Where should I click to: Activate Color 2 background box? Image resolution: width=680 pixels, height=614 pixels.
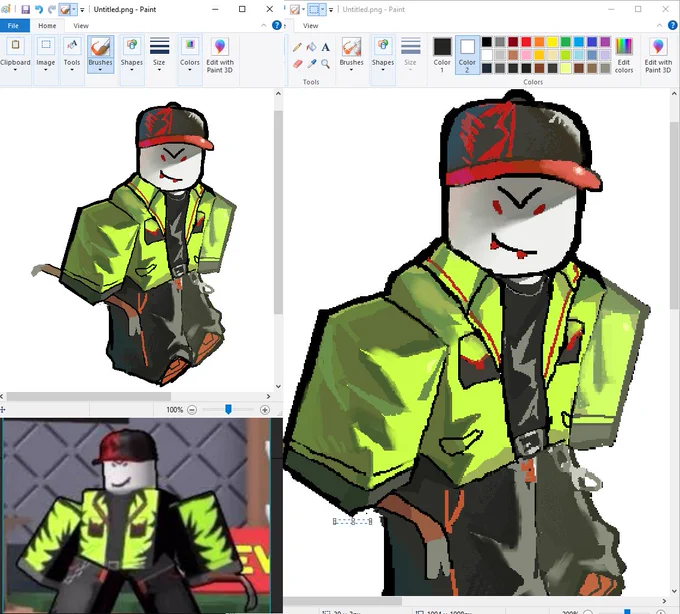[x=467, y=55]
